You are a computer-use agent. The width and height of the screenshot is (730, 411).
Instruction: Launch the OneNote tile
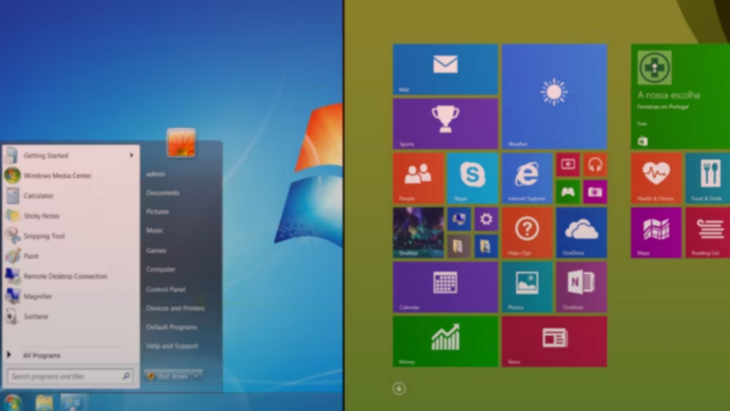pyautogui.click(x=581, y=287)
